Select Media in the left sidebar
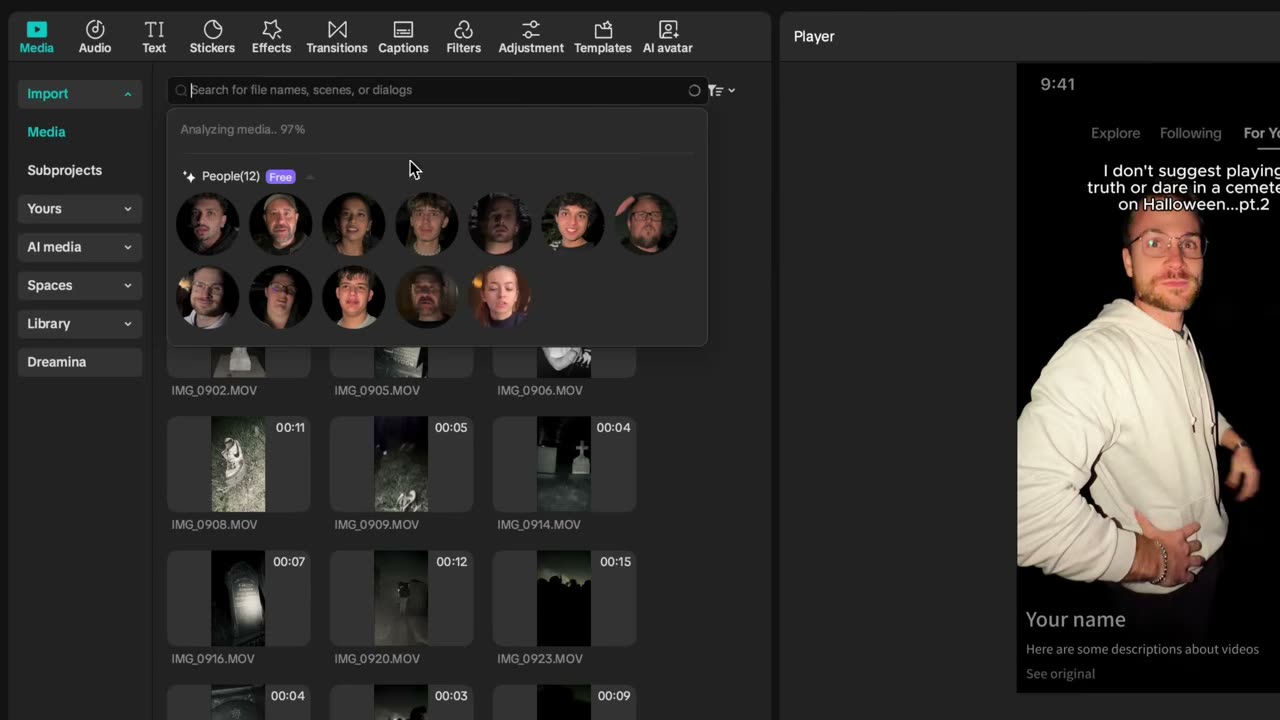 pos(46,132)
